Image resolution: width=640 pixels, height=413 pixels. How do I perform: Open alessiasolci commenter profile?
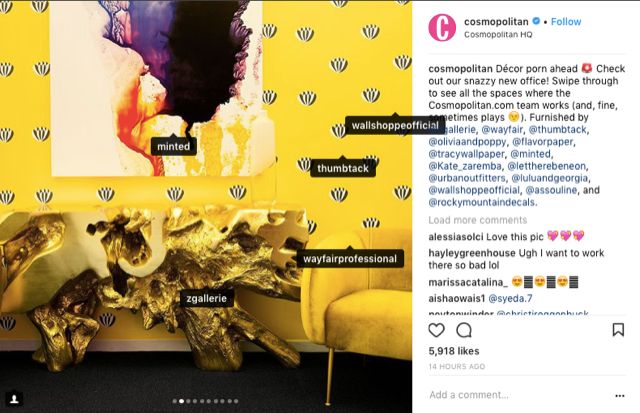[x=456, y=237]
